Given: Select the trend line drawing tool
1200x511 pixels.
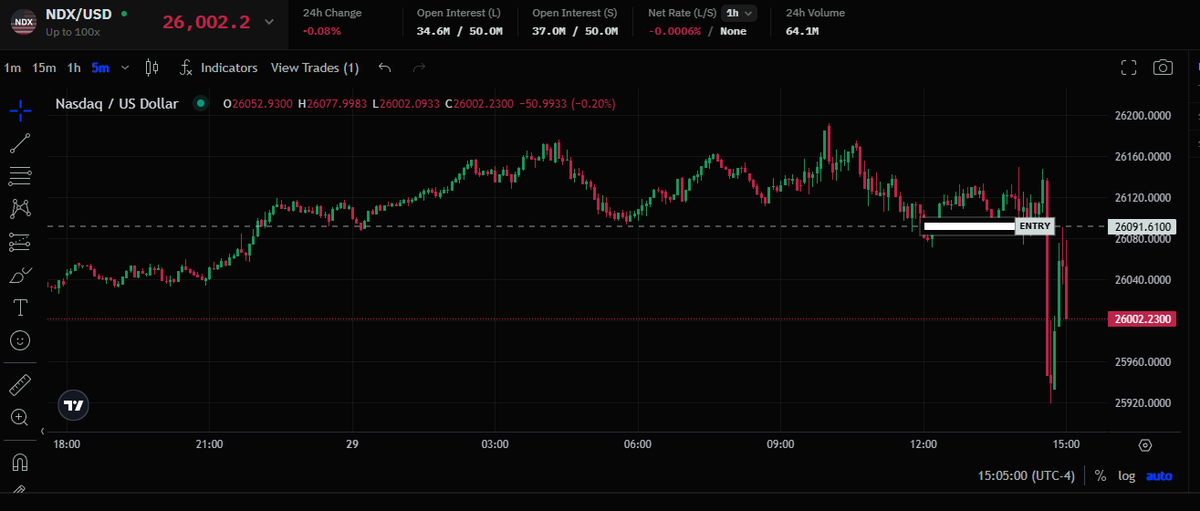Looking at the screenshot, I should [20, 143].
